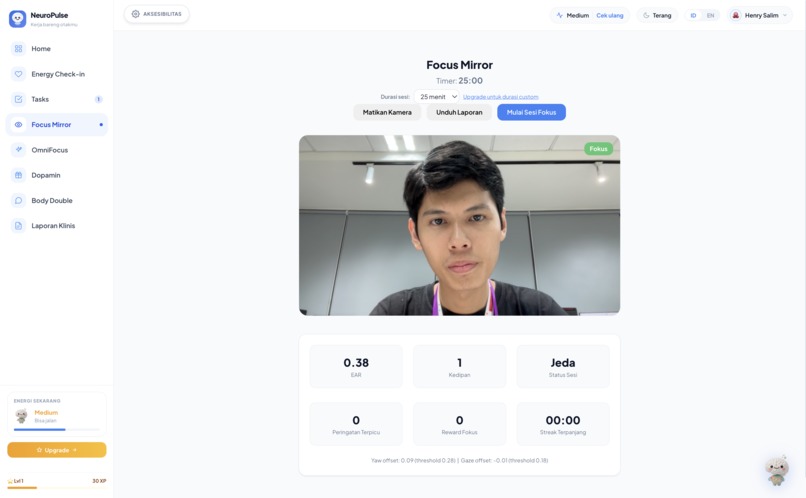Screen dimensions: 806x498
Task: Click the Jeda Status Sesi card
Action: (x=563, y=366)
